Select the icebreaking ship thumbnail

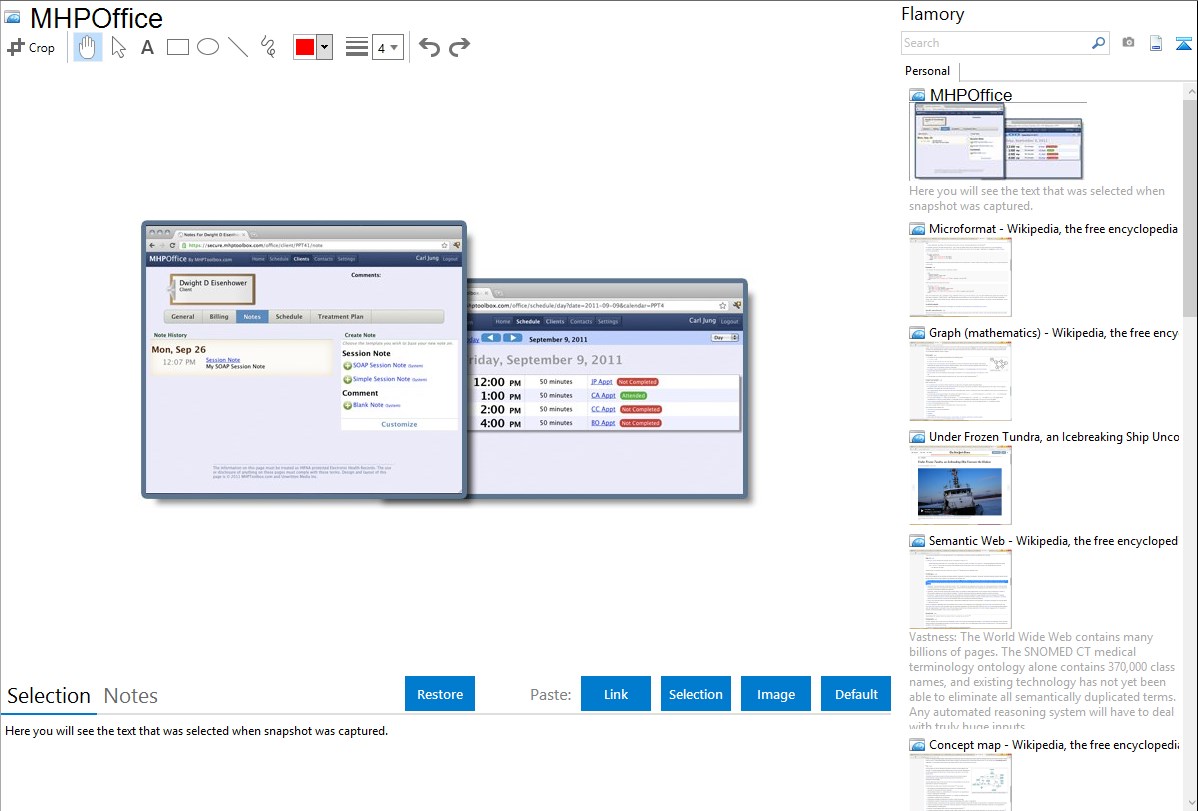pyautogui.click(x=960, y=485)
